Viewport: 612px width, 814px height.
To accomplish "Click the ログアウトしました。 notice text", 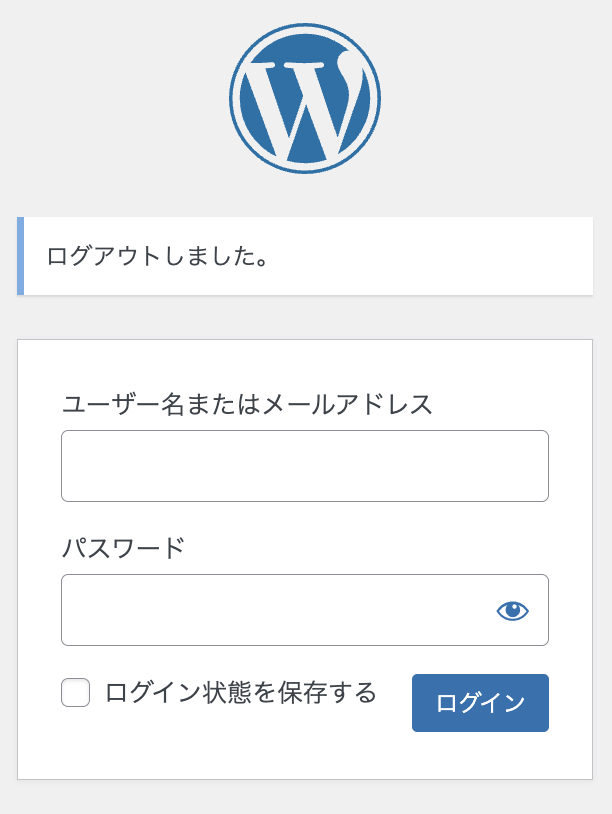I will tap(158, 256).
